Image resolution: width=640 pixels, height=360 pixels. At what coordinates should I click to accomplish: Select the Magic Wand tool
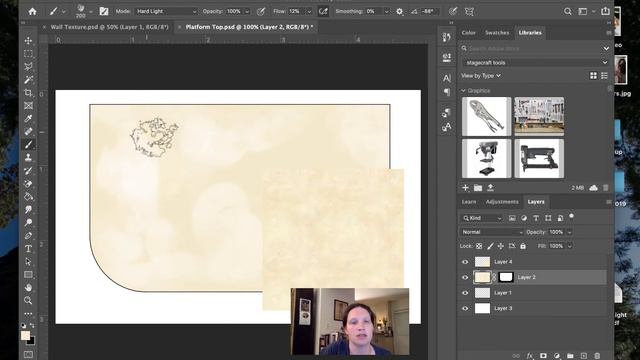pos(28,80)
